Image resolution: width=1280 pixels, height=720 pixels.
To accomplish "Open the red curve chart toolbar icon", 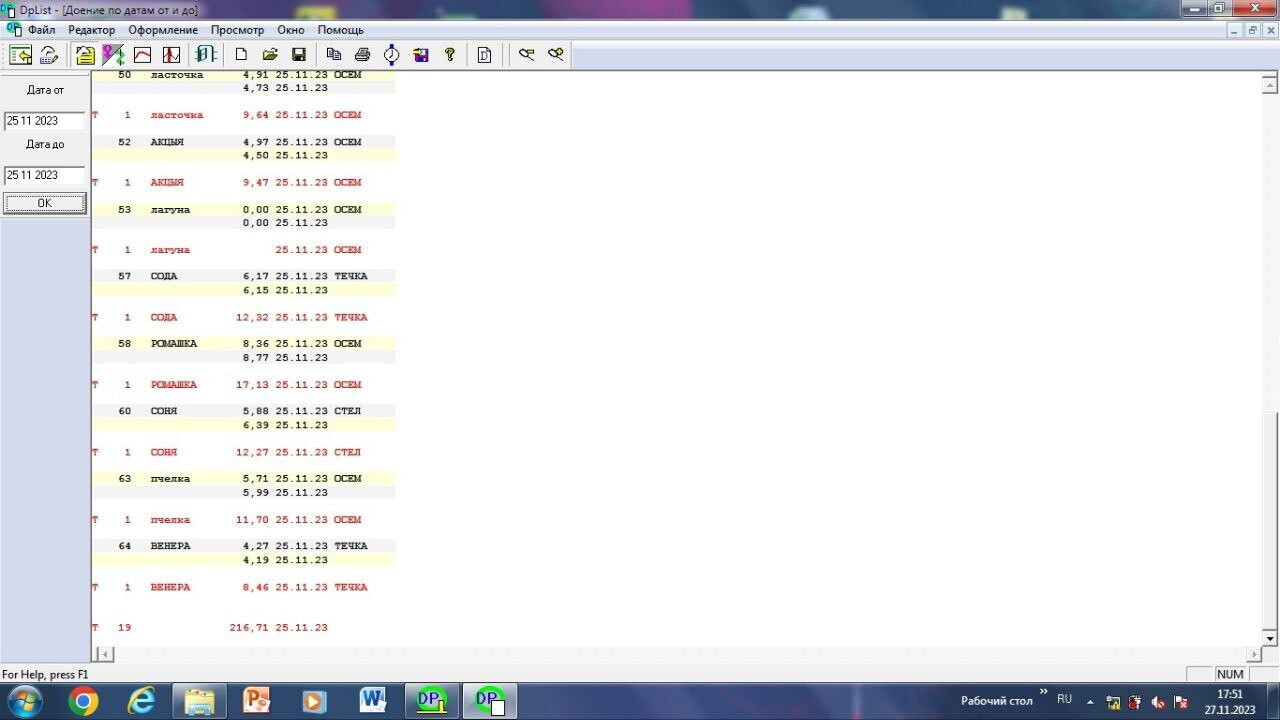I will pos(142,55).
